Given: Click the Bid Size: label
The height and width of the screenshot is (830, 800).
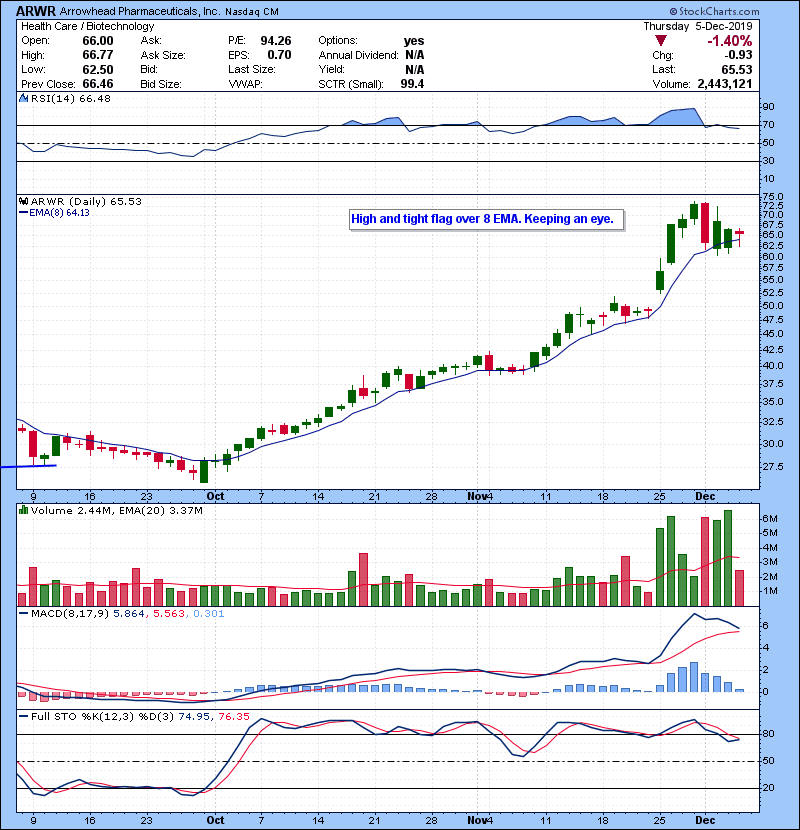Looking at the screenshot, I should pyautogui.click(x=161, y=84).
